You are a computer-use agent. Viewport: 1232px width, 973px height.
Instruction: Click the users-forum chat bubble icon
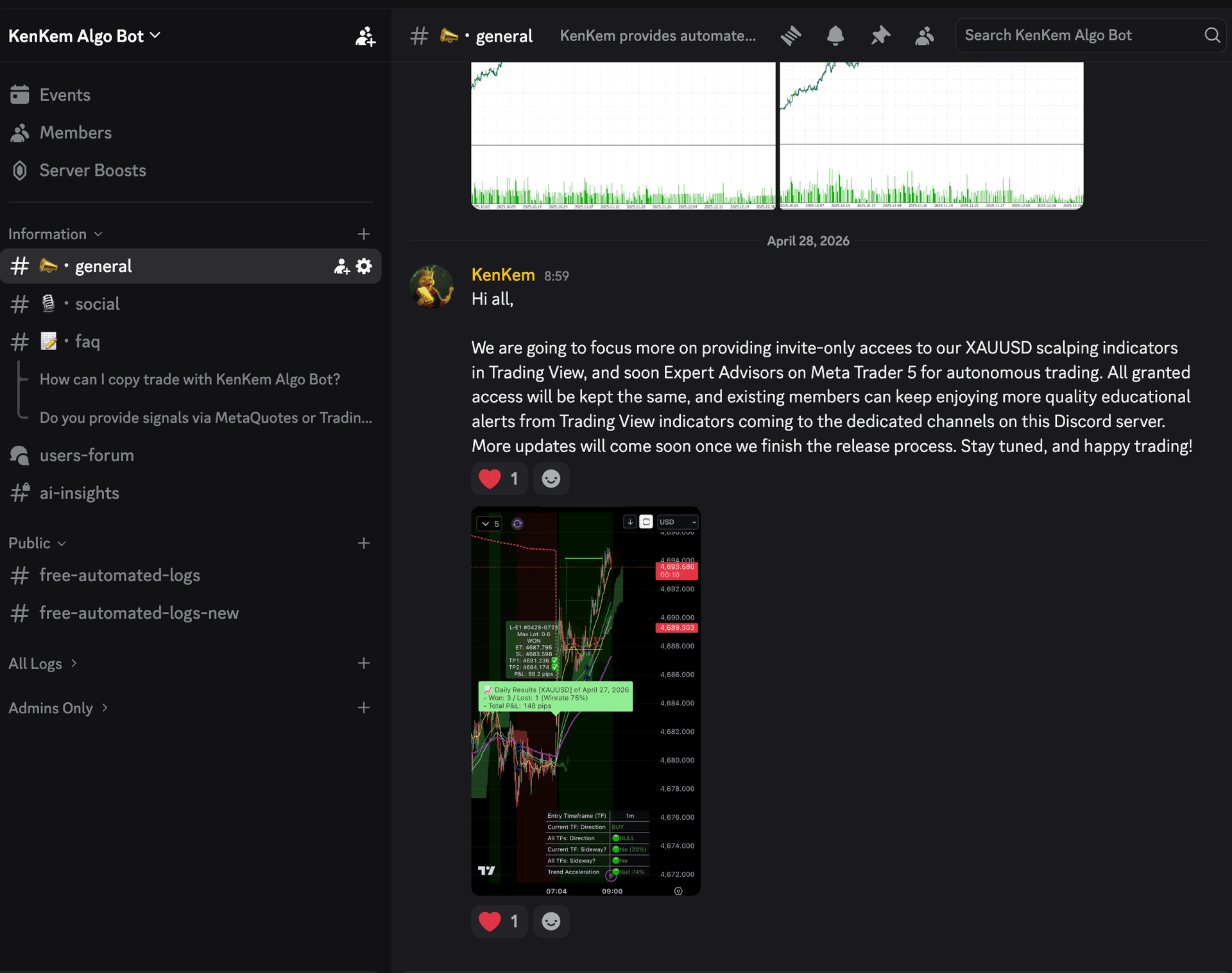(20, 455)
